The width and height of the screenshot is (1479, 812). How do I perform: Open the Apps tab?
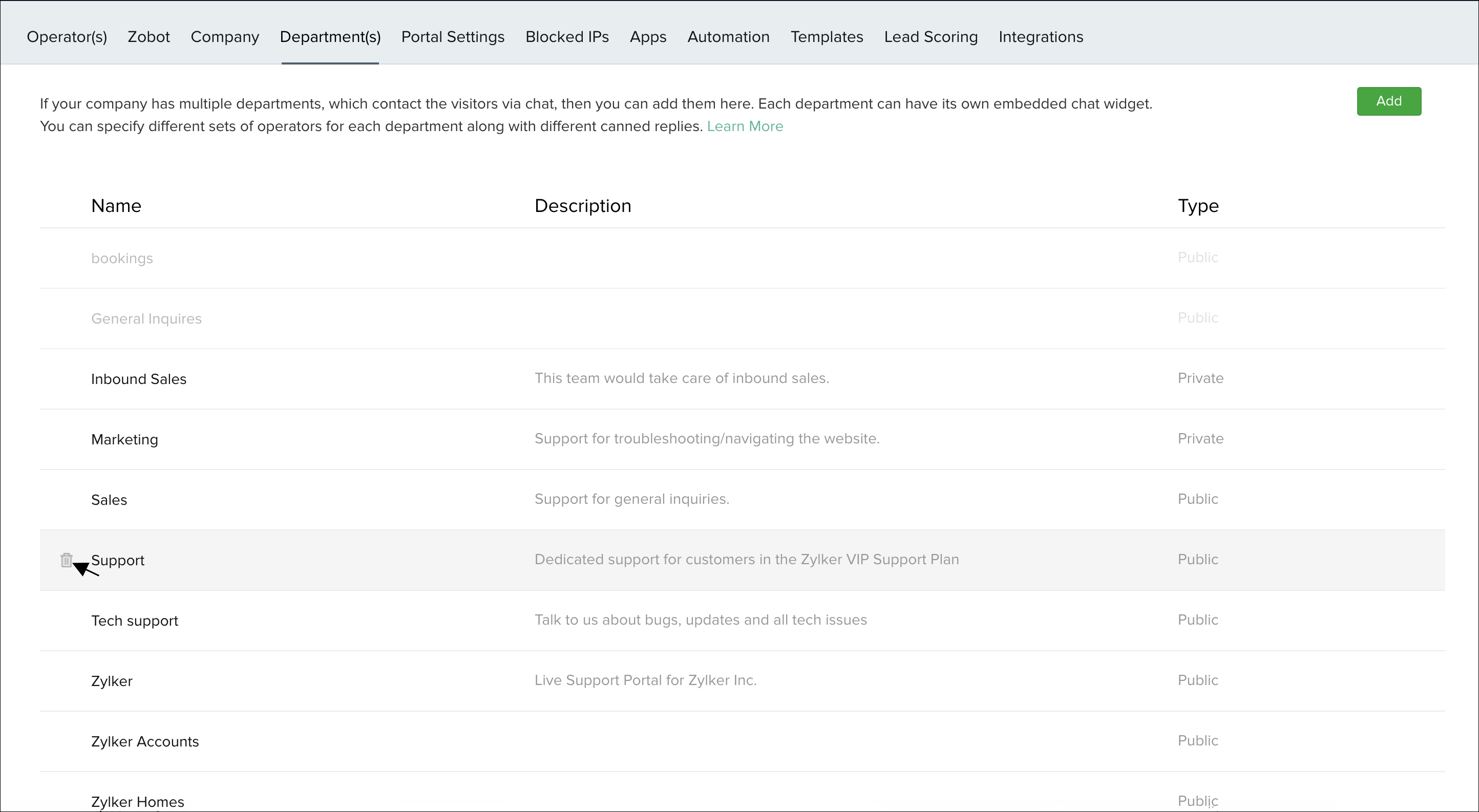(x=648, y=37)
